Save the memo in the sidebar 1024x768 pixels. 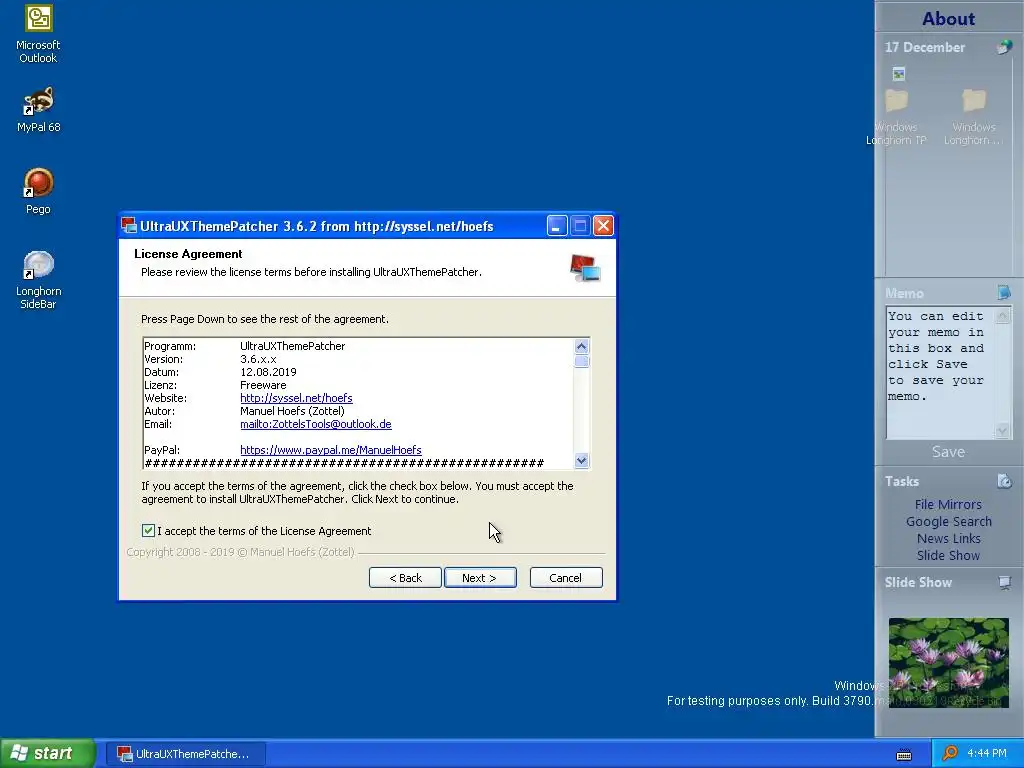coord(948,452)
